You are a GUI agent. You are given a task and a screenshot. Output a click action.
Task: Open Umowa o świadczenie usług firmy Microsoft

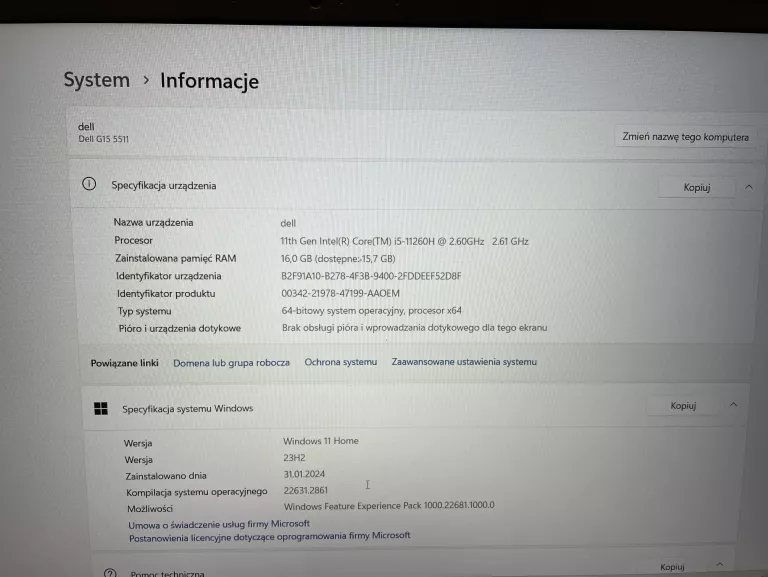(219, 524)
